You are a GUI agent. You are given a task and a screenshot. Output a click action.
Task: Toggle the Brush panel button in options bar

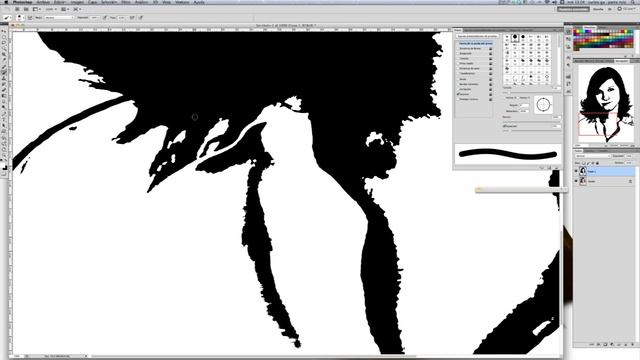[x=30, y=18]
